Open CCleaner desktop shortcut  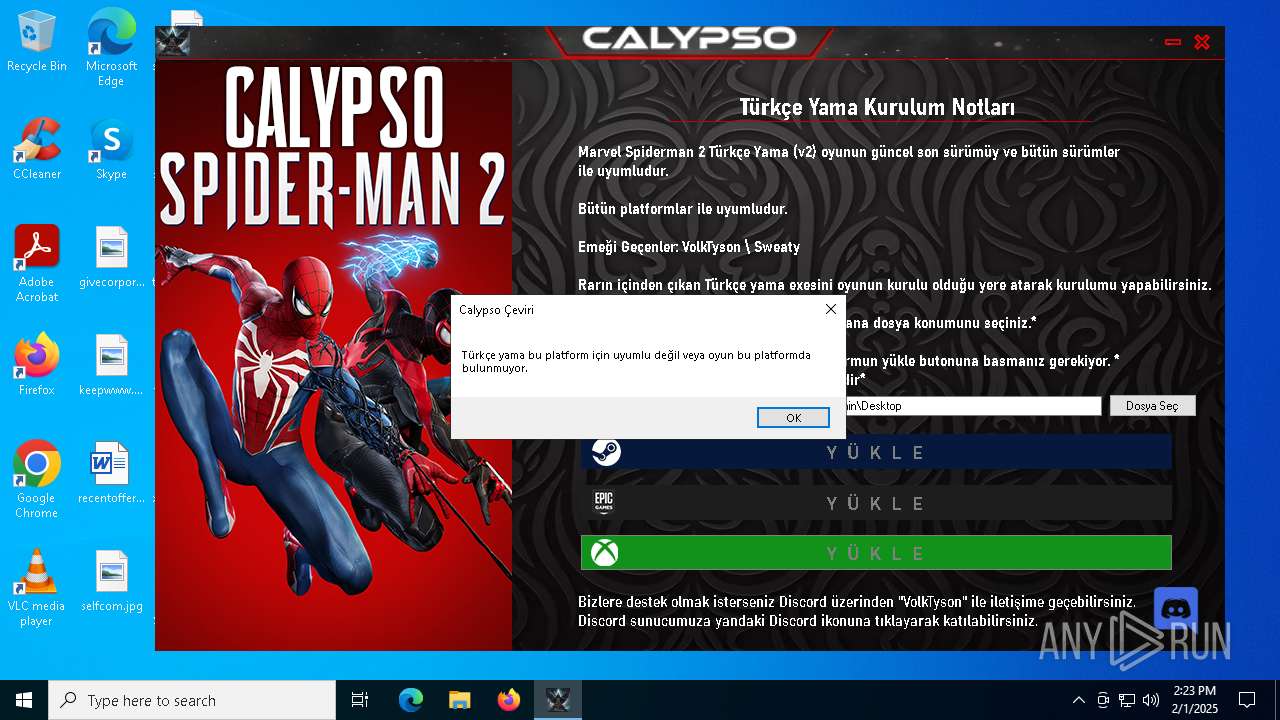pyautogui.click(x=37, y=149)
